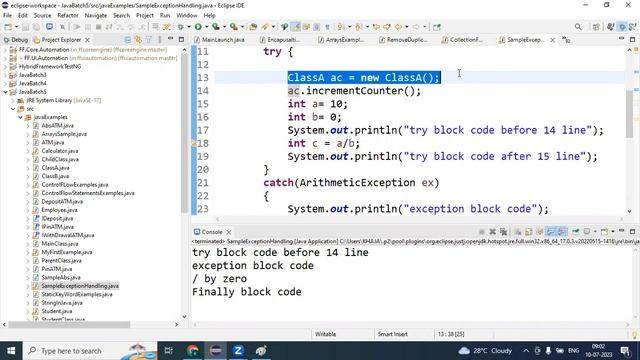Toggle Scroll Lock in Console toolbar
The width and height of the screenshot is (640, 360).
tap(529, 232)
